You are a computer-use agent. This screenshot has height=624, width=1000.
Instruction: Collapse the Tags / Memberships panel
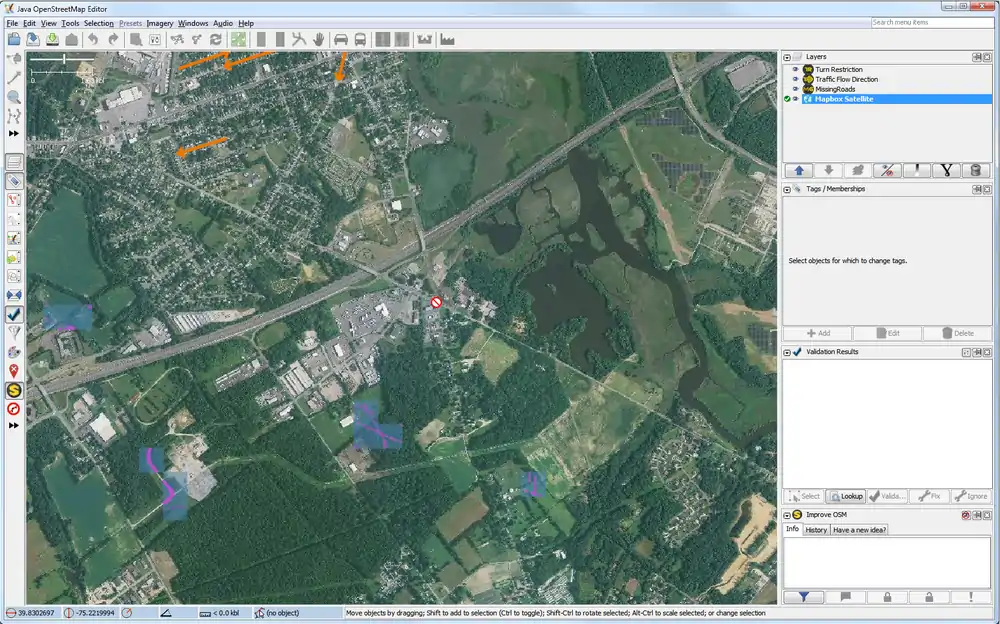[x=787, y=189]
